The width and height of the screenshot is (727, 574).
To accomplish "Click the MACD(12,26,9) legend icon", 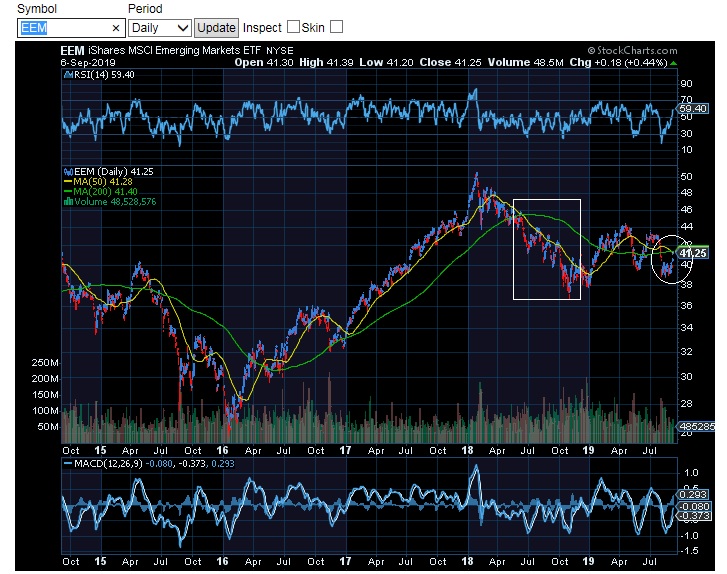I will (x=65, y=463).
